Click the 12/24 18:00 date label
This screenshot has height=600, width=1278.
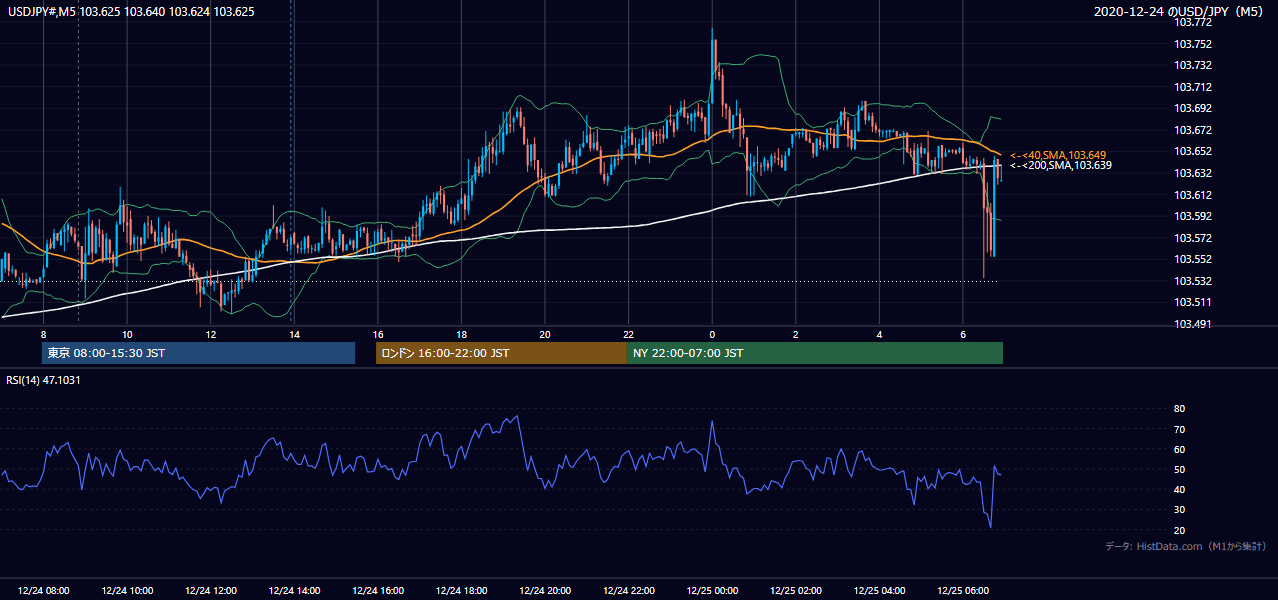pos(461,591)
